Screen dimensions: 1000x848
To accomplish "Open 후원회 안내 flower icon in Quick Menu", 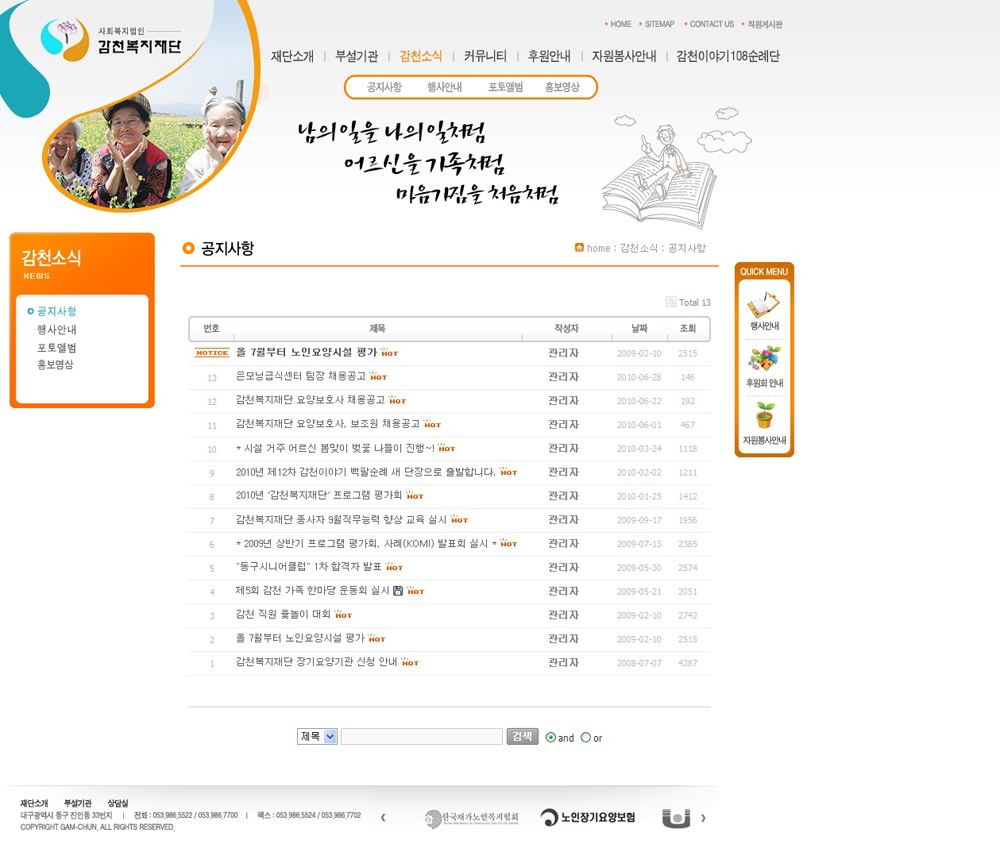I will 764,361.
